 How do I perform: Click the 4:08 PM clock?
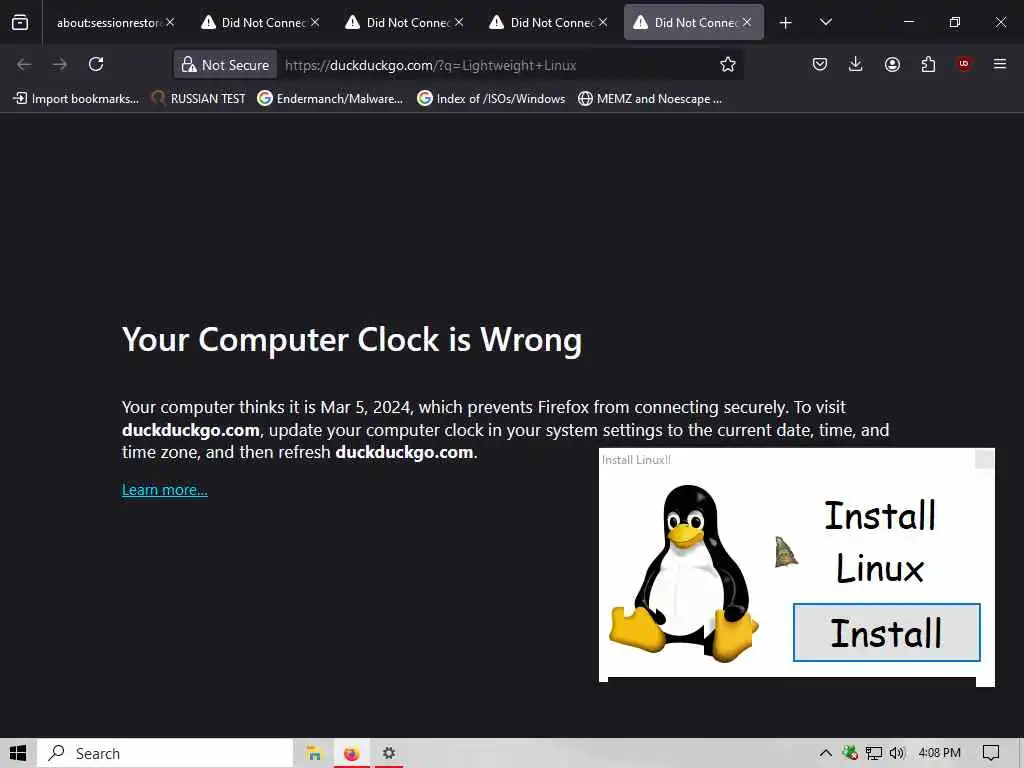(x=939, y=753)
